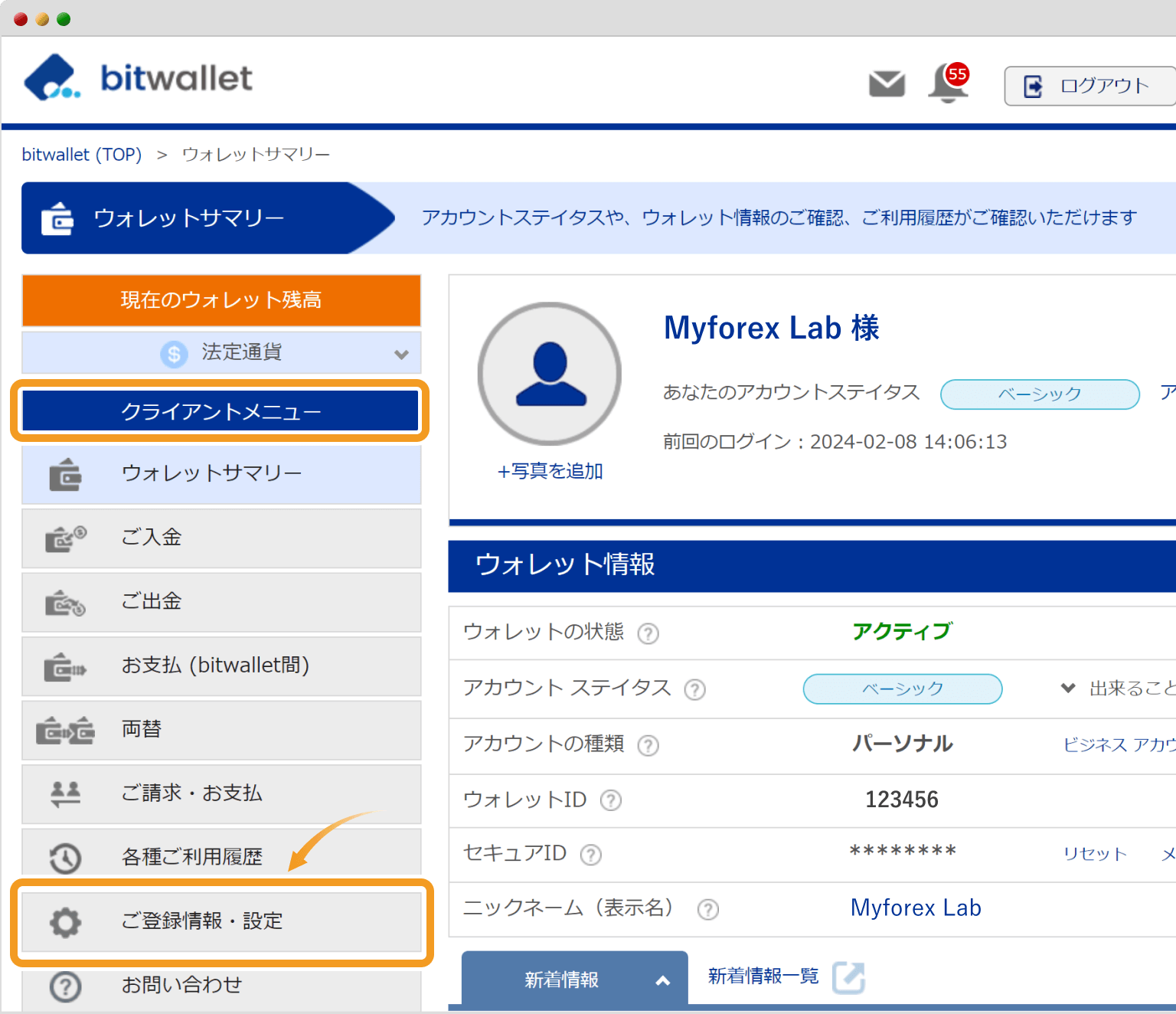This screenshot has width=1176, height=1014.
Task: Go to bitwallet (TOP) breadcrumb link
Action: click(82, 155)
